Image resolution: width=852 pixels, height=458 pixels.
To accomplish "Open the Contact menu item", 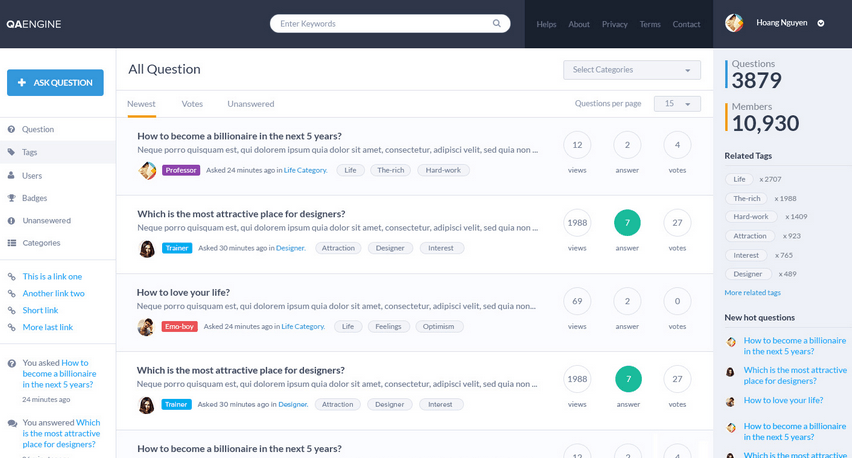I will [x=686, y=24].
